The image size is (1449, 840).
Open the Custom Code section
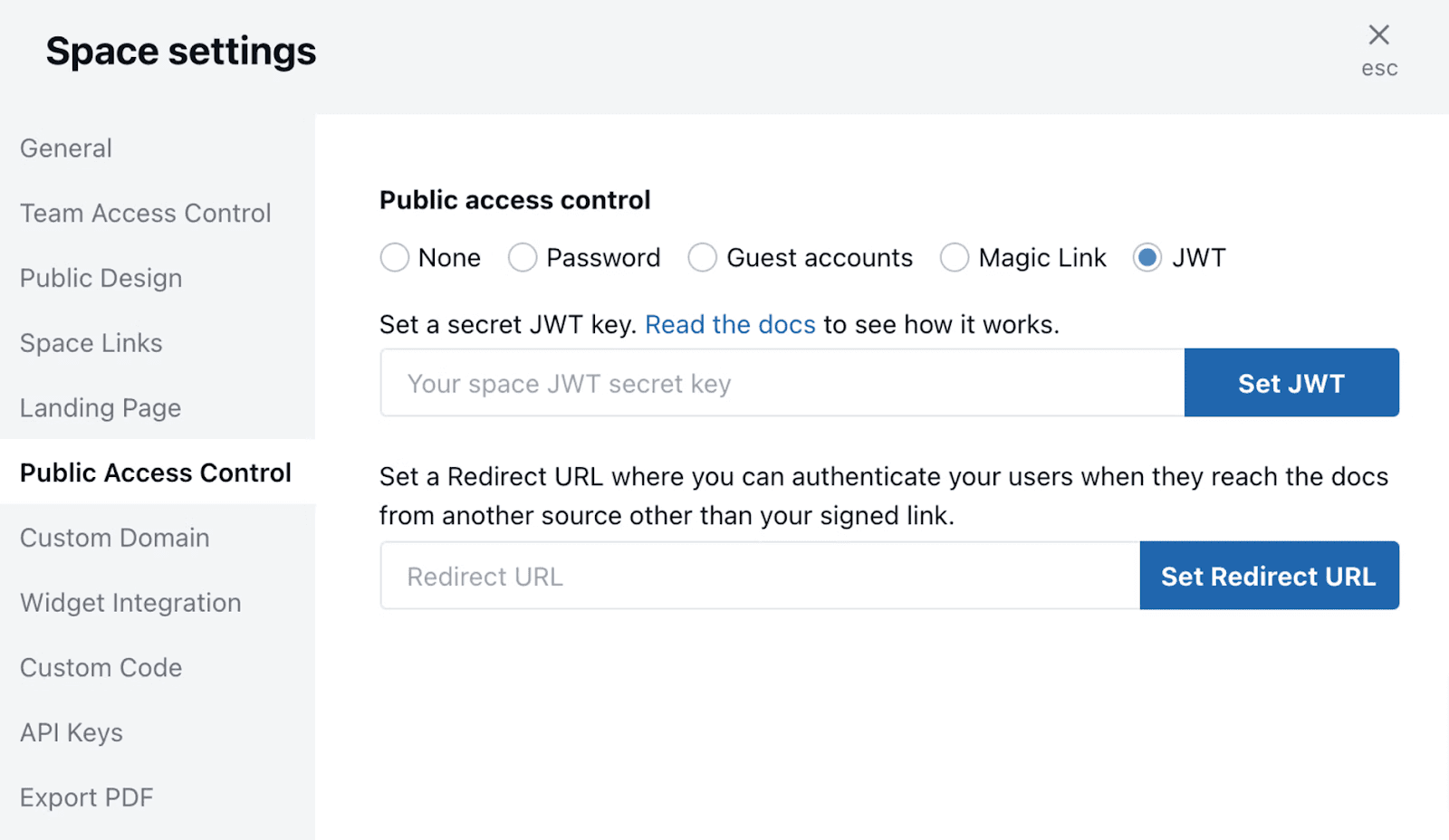pyautogui.click(x=101, y=667)
